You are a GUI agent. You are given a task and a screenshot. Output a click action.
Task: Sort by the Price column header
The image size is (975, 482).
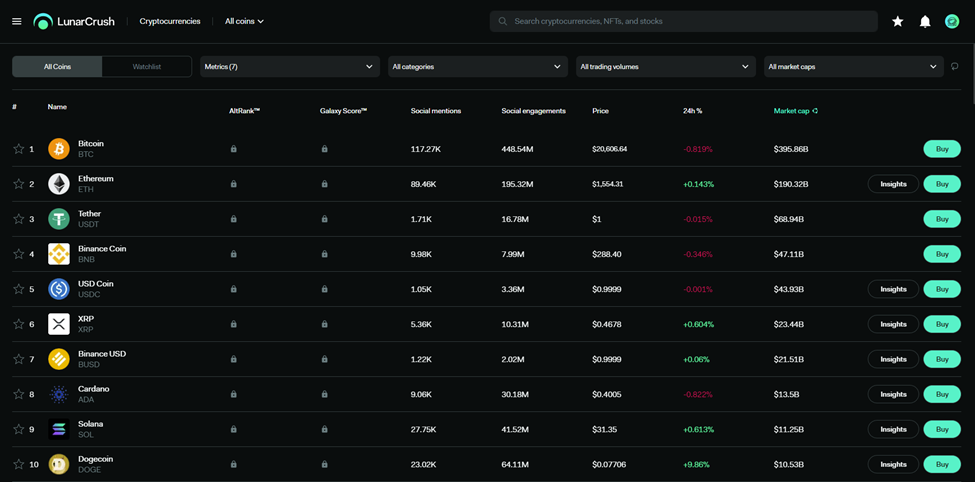tap(600, 111)
